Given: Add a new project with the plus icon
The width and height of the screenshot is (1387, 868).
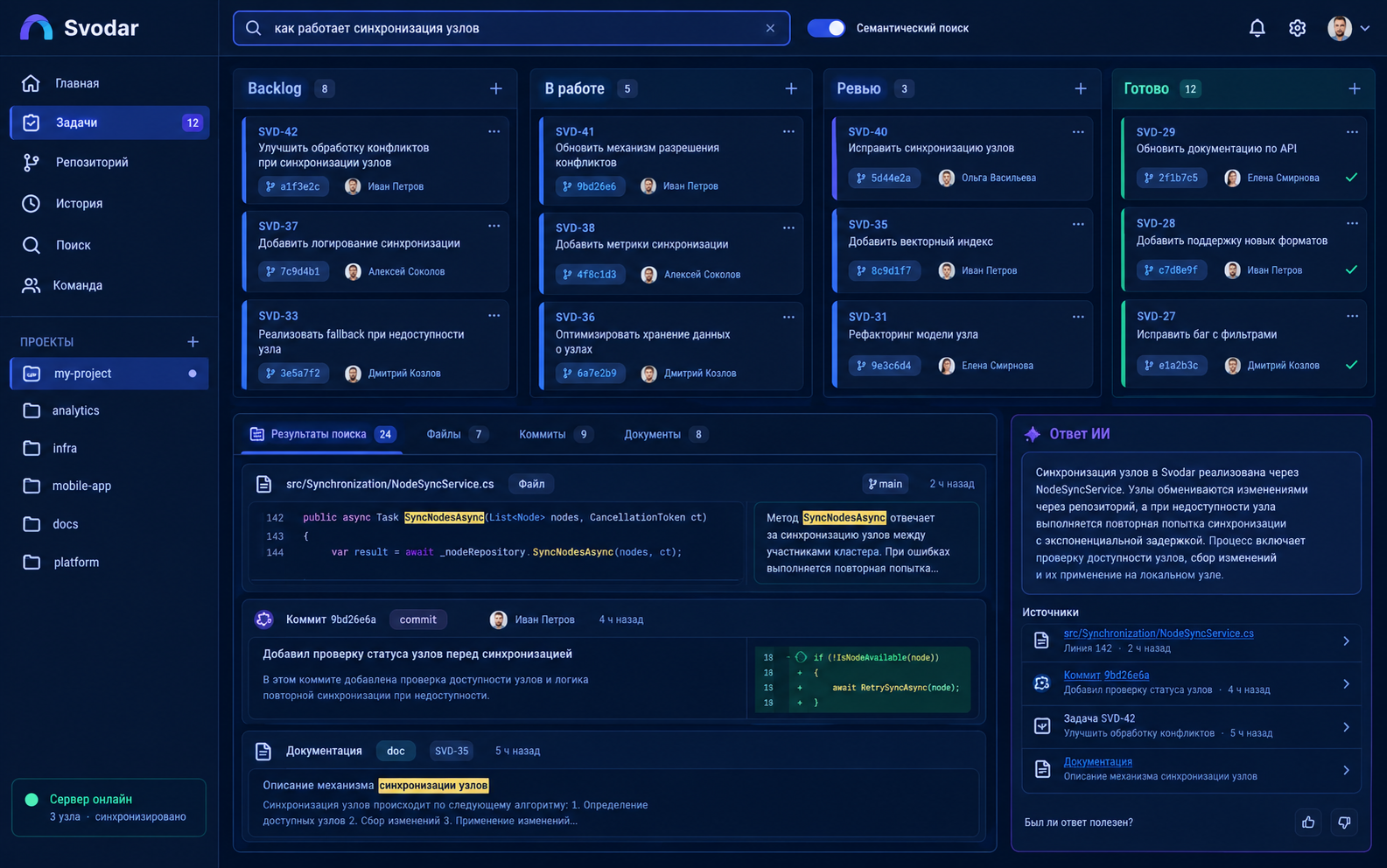Looking at the screenshot, I should tap(193, 341).
